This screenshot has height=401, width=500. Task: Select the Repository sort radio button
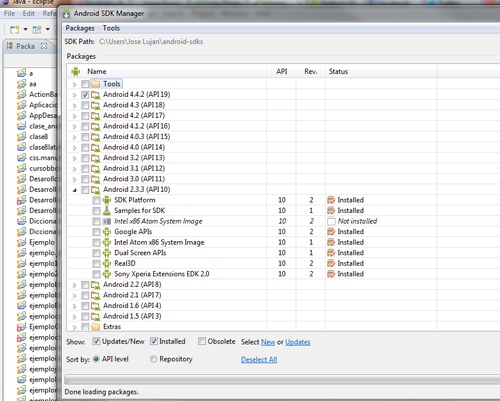click(x=153, y=359)
